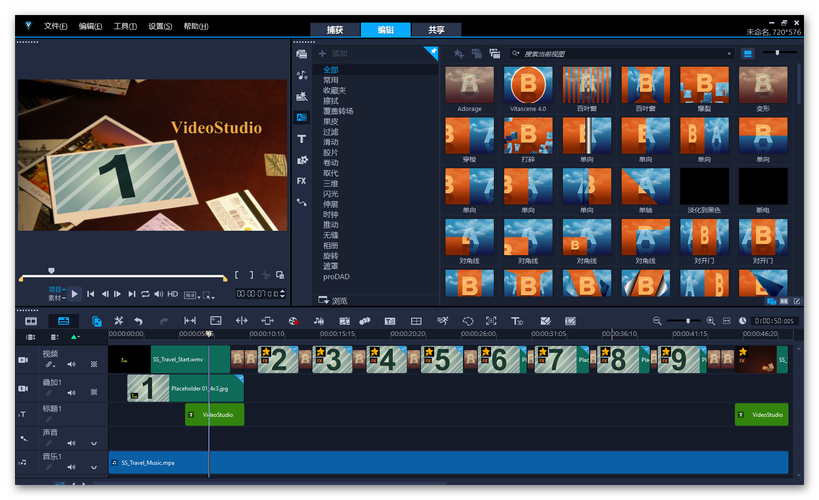Click the 浏览 browse button
This screenshot has height=500, width=819.
point(333,300)
